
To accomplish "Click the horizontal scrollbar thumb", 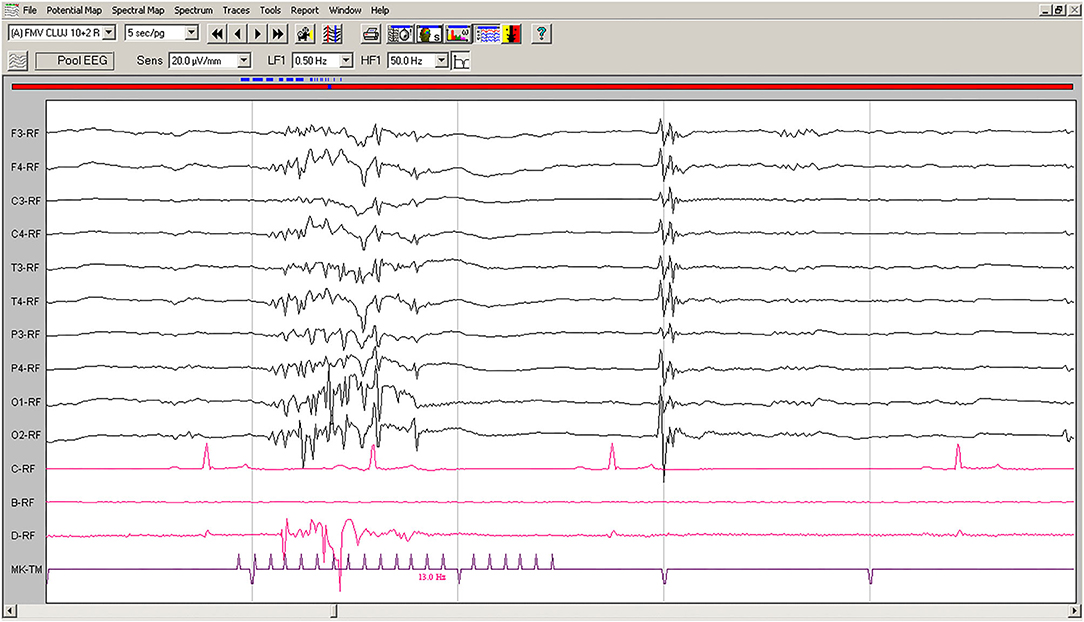I will tap(334, 611).
